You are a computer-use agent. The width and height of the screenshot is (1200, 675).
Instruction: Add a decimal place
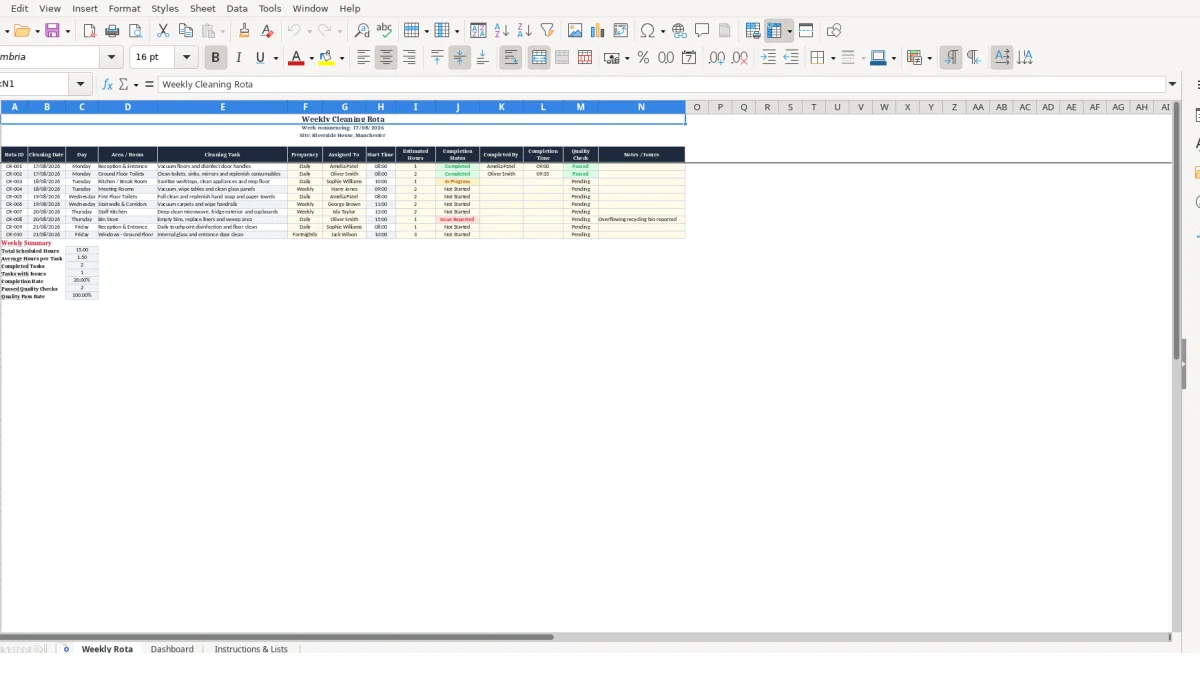click(717, 58)
